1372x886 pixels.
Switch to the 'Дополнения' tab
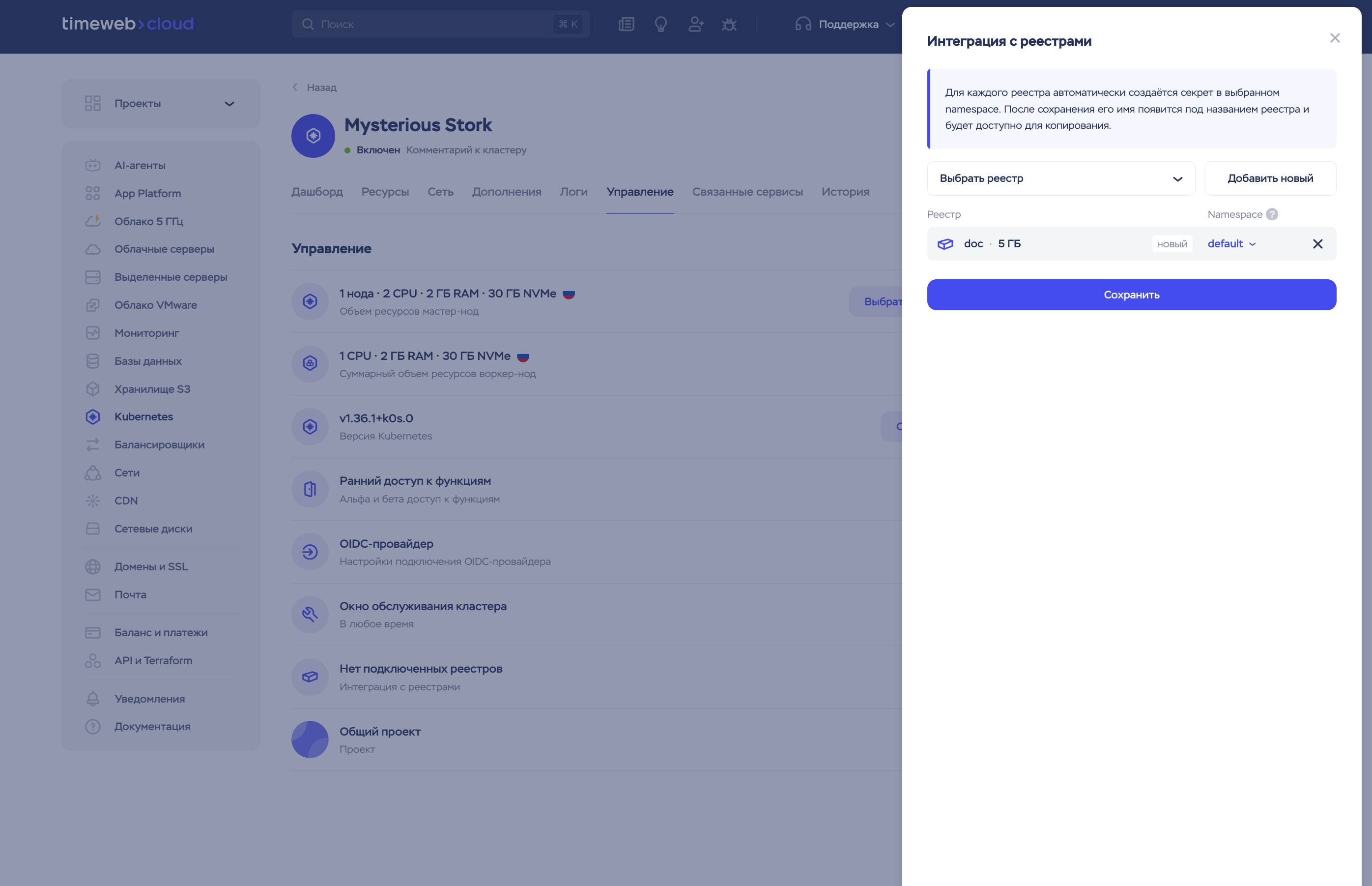[x=507, y=192]
